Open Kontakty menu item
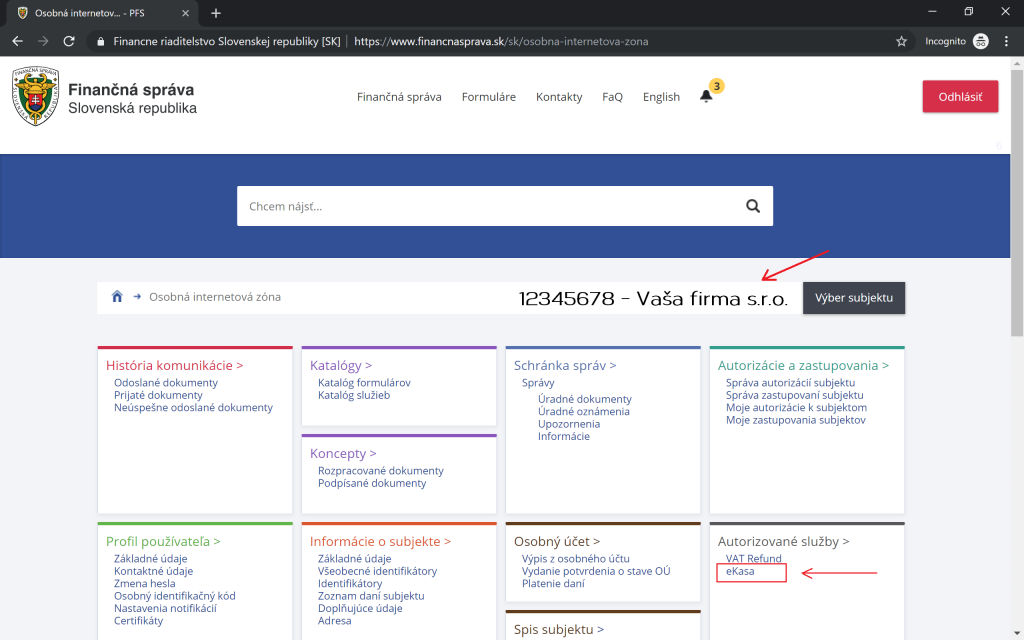1024x640 pixels. [559, 97]
